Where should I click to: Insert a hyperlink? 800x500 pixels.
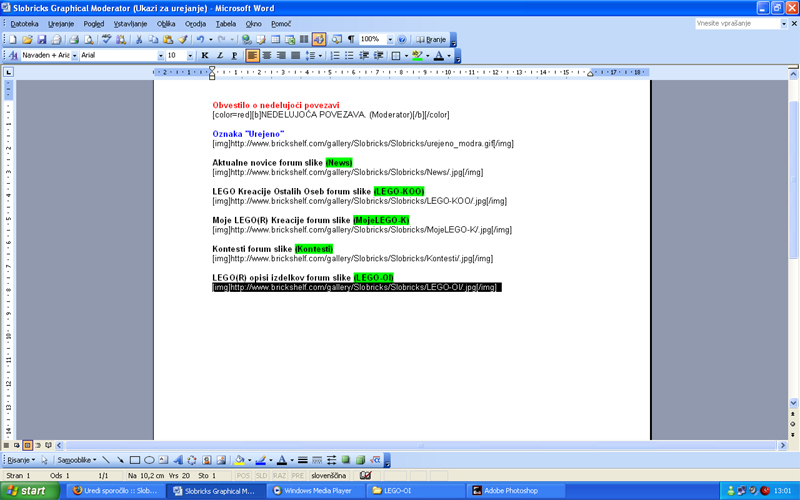click(246, 39)
